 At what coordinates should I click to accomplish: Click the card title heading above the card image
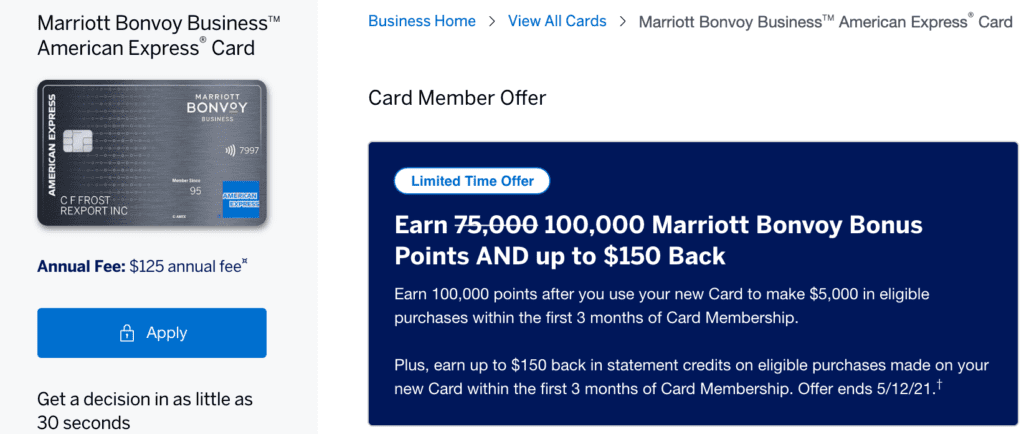[146, 35]
